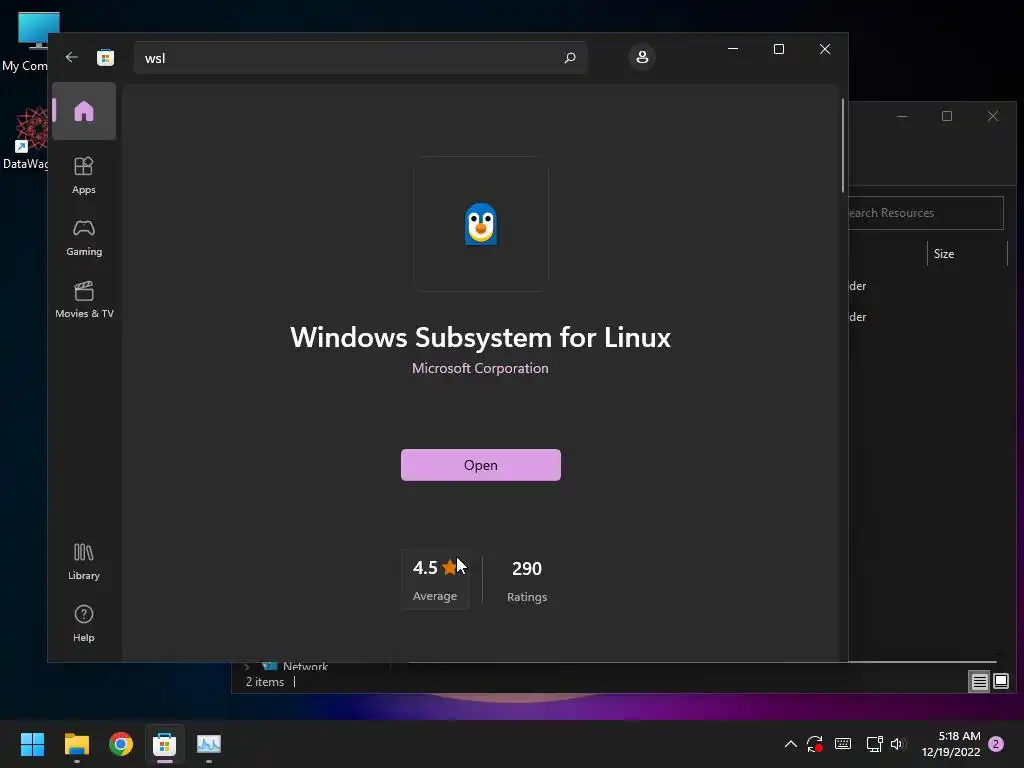Select the DataWag desktop shortcut
Viewport: 1024px width, 768px height.
pos(26,138)
